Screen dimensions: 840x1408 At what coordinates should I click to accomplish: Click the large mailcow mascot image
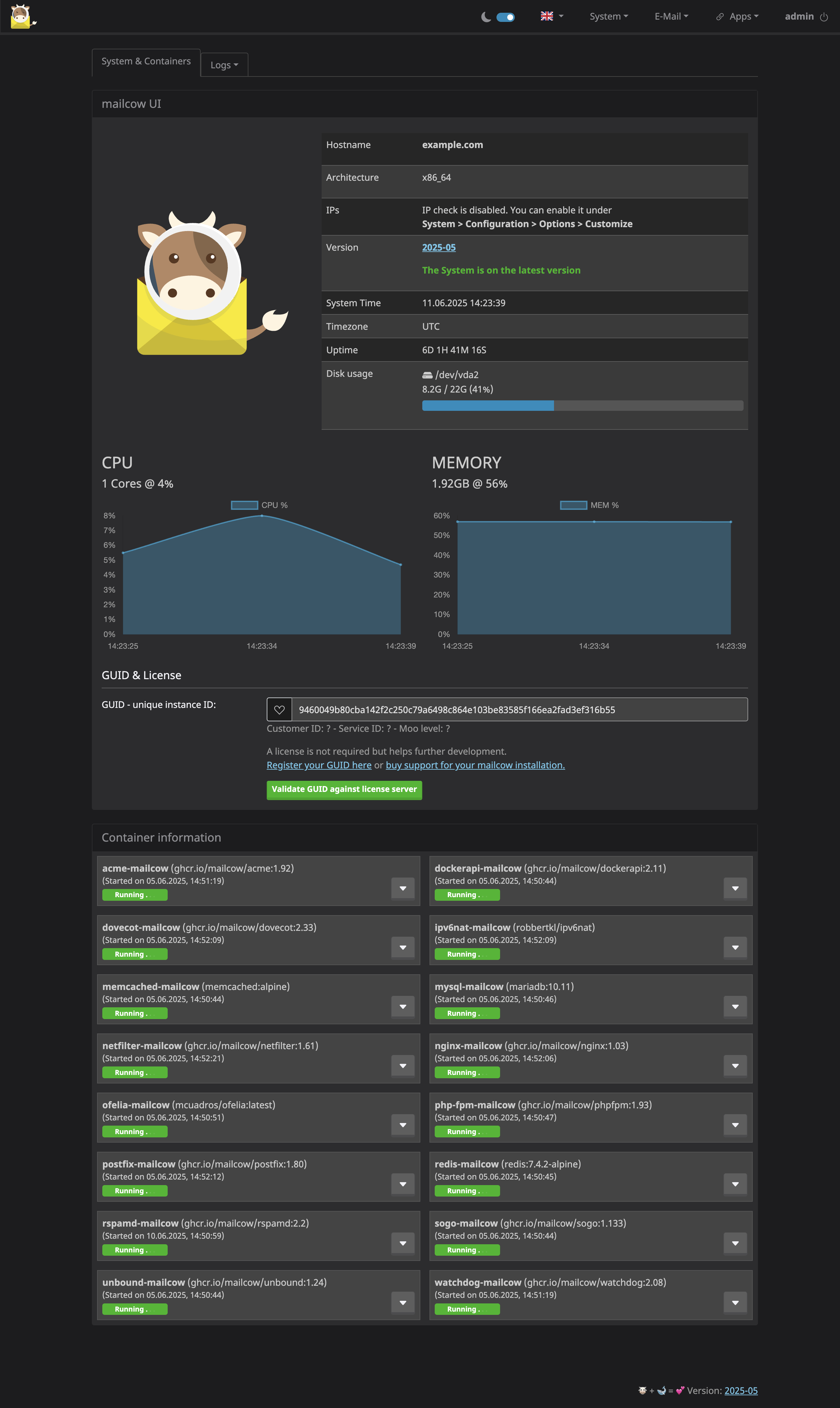click(x=213, y=283)
